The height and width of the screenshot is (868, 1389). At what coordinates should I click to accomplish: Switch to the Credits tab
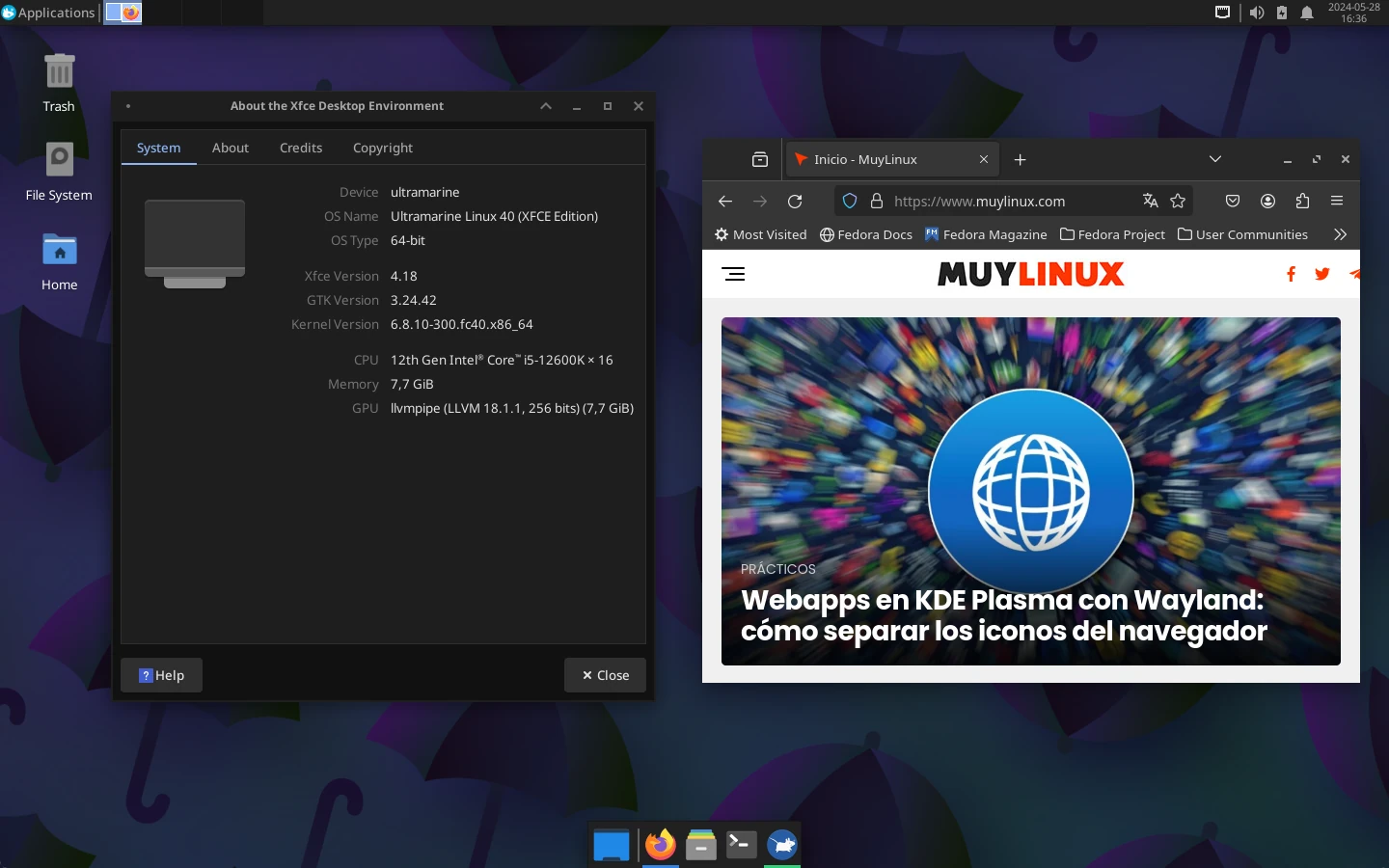pyautogui.click(x=301, y=148)
